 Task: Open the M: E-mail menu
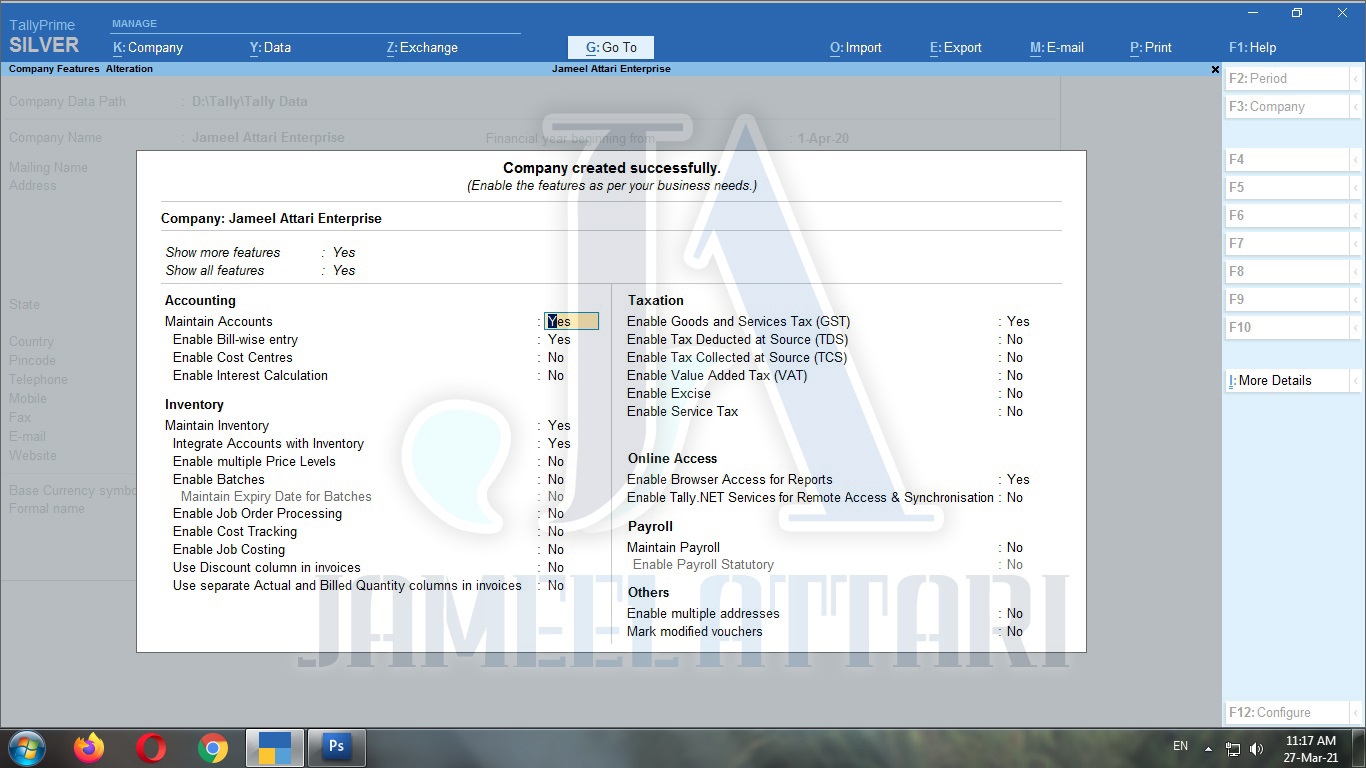click(x=1057, y=47)
